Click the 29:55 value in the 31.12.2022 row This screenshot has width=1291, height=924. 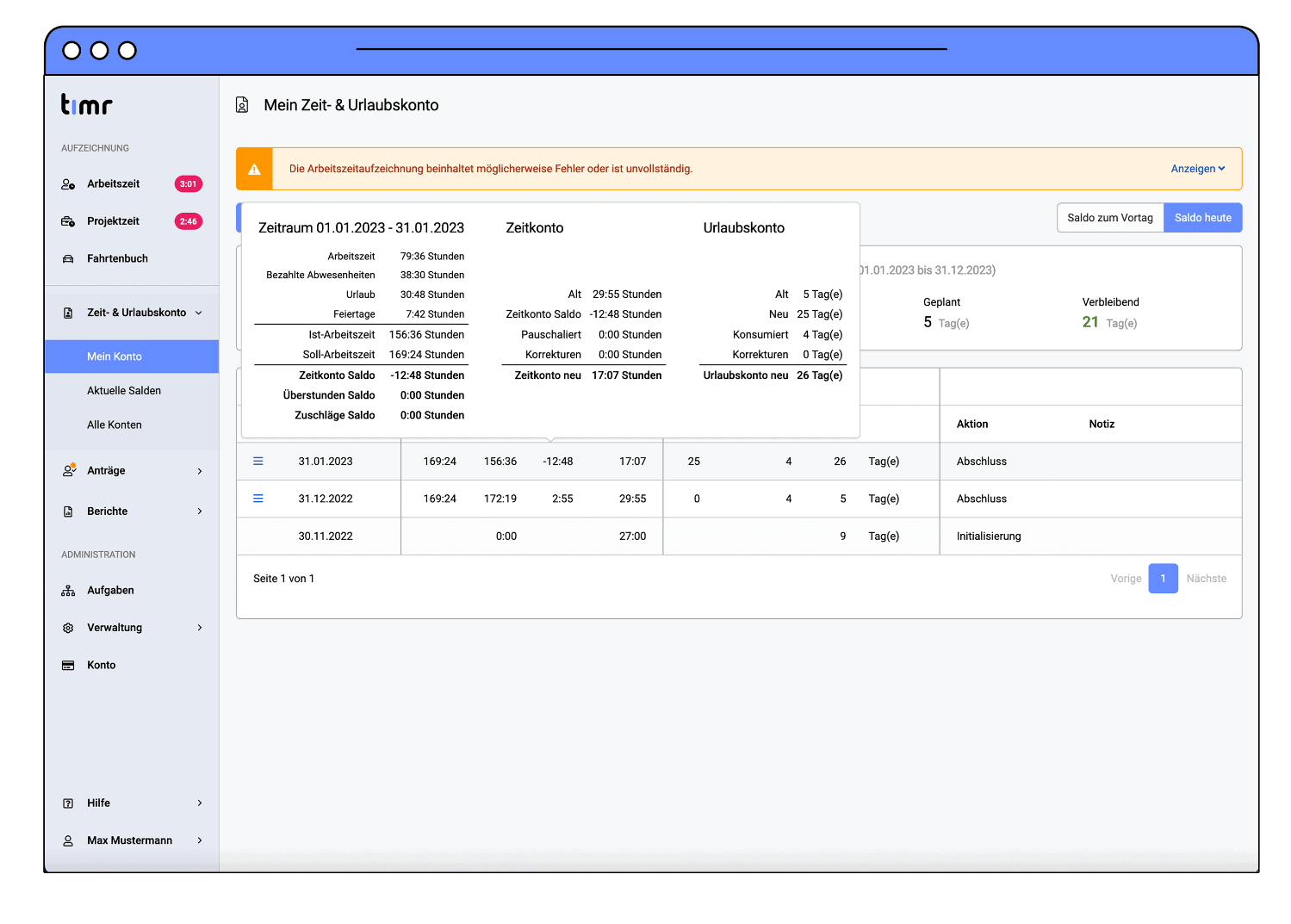(x=632, y=499)
